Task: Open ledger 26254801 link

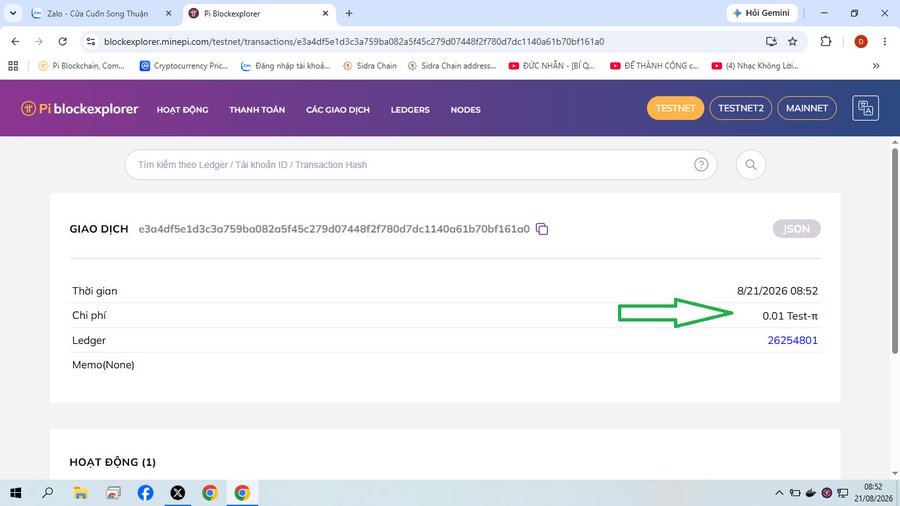Action: 792,340
